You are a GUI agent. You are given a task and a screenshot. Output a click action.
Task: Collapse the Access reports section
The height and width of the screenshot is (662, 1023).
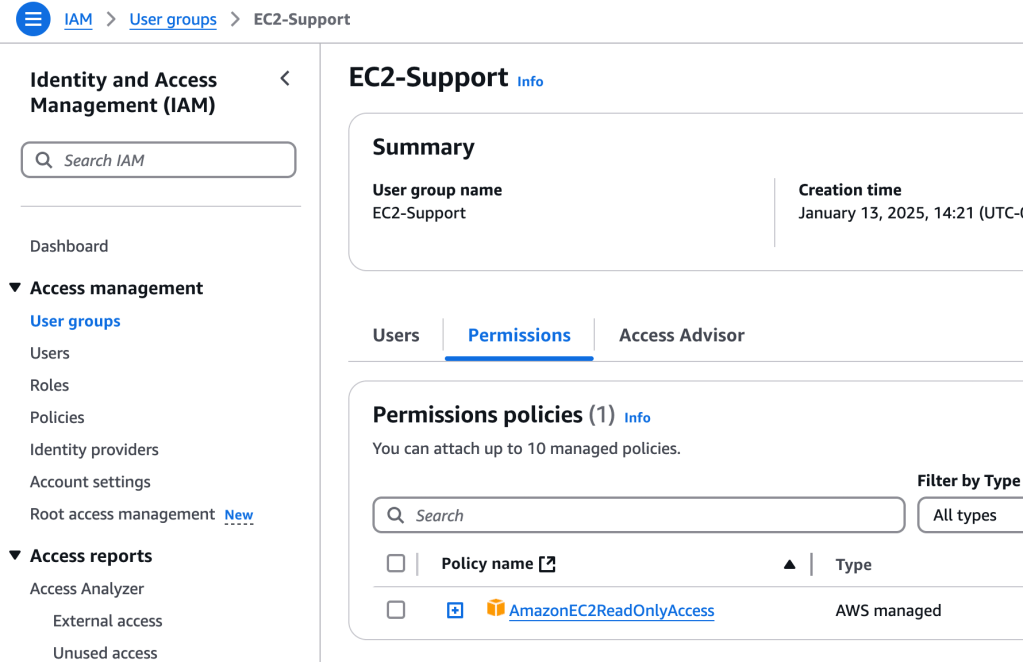(15, 556)
